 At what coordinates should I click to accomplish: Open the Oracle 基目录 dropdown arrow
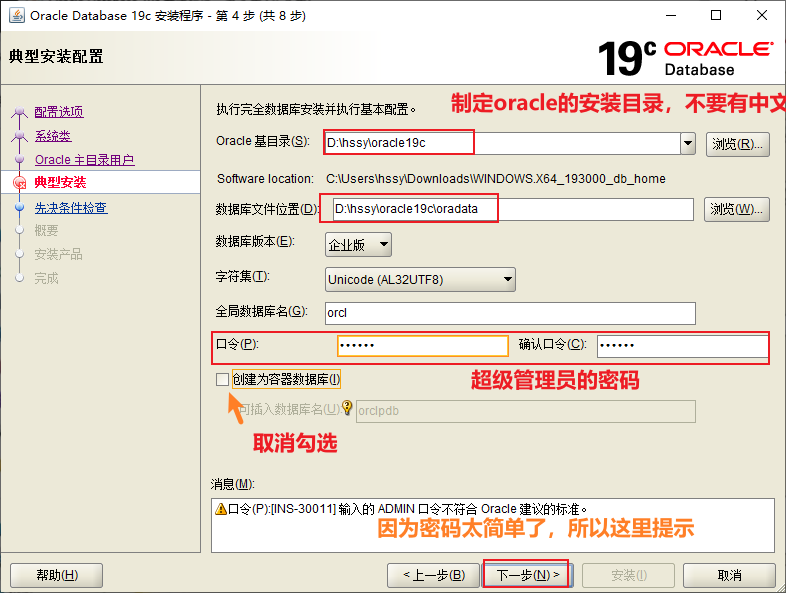tap(688, 144)
